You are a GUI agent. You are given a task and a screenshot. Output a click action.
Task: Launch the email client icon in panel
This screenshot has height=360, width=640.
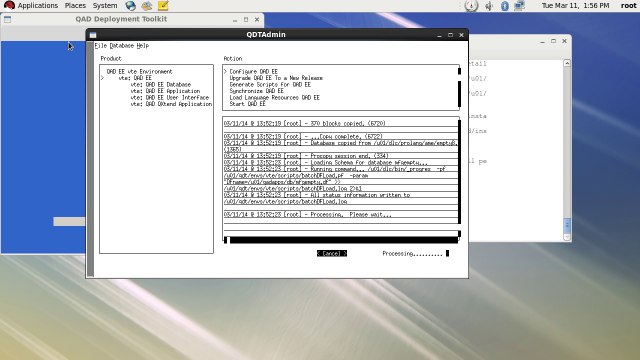147,5
